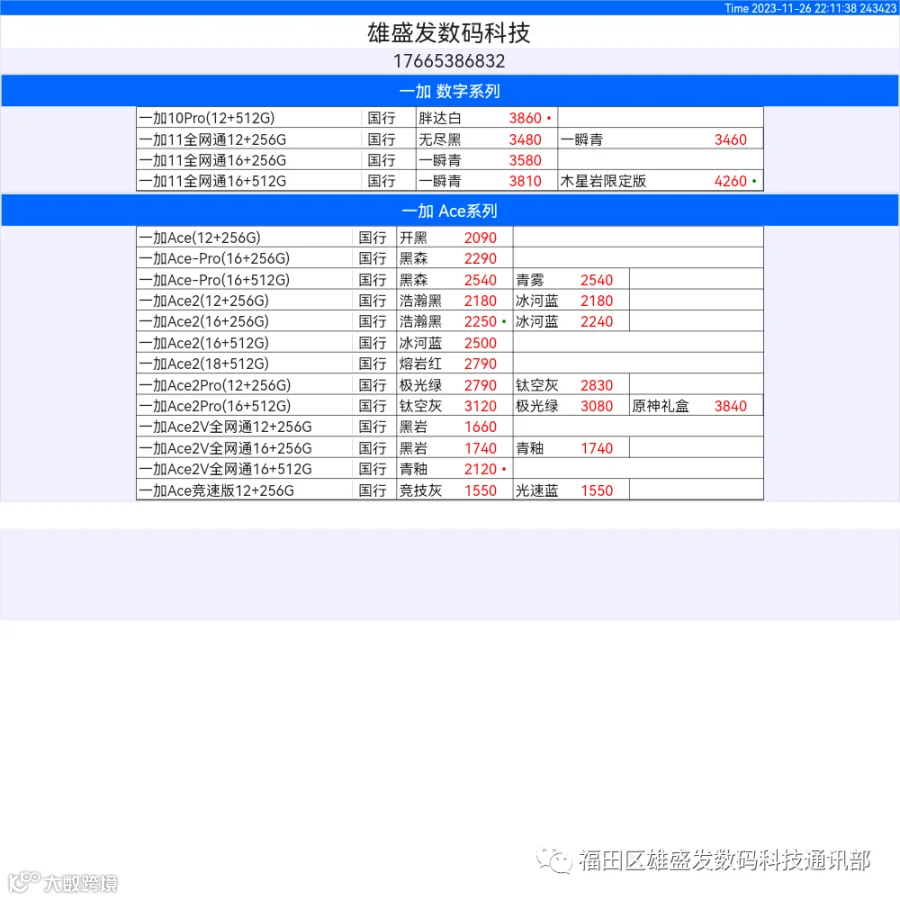900x900 pixels.
Task: Click the model name 一加Ace2Pro(16+512G)
Action: tap(215, 405)
